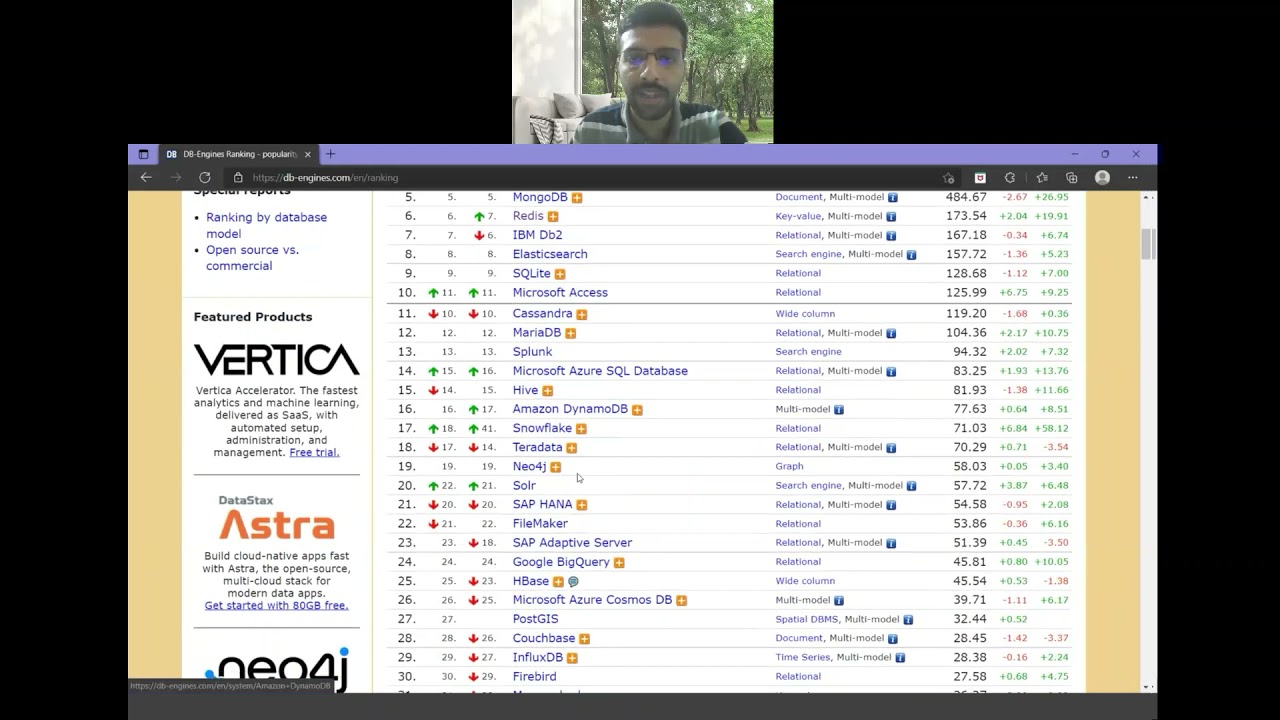
Task: Click the Solr link
Action: click(524, 485)
